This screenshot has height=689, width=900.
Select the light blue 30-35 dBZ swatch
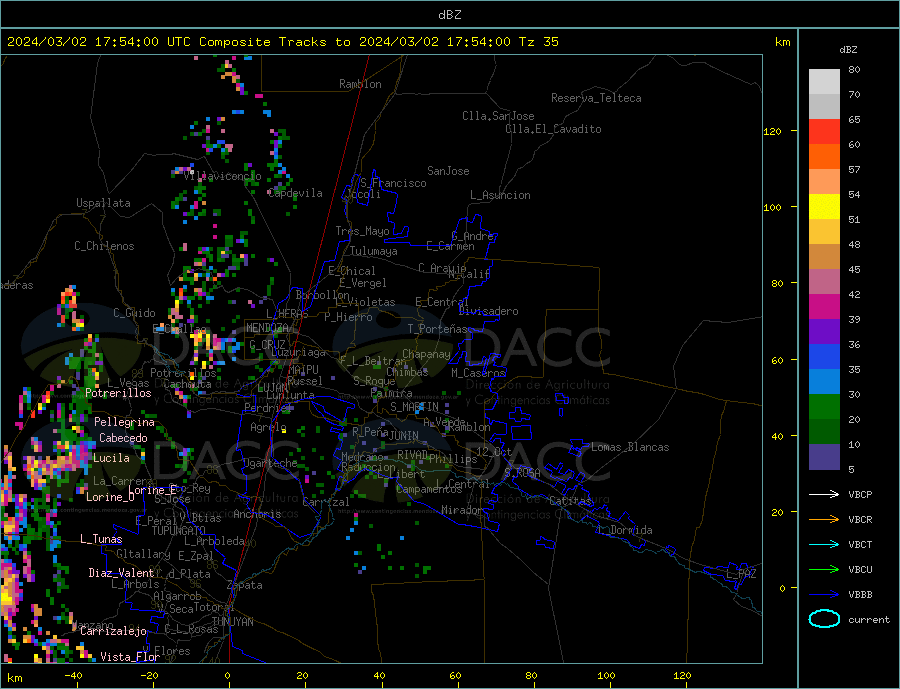(x=824, y=381)
